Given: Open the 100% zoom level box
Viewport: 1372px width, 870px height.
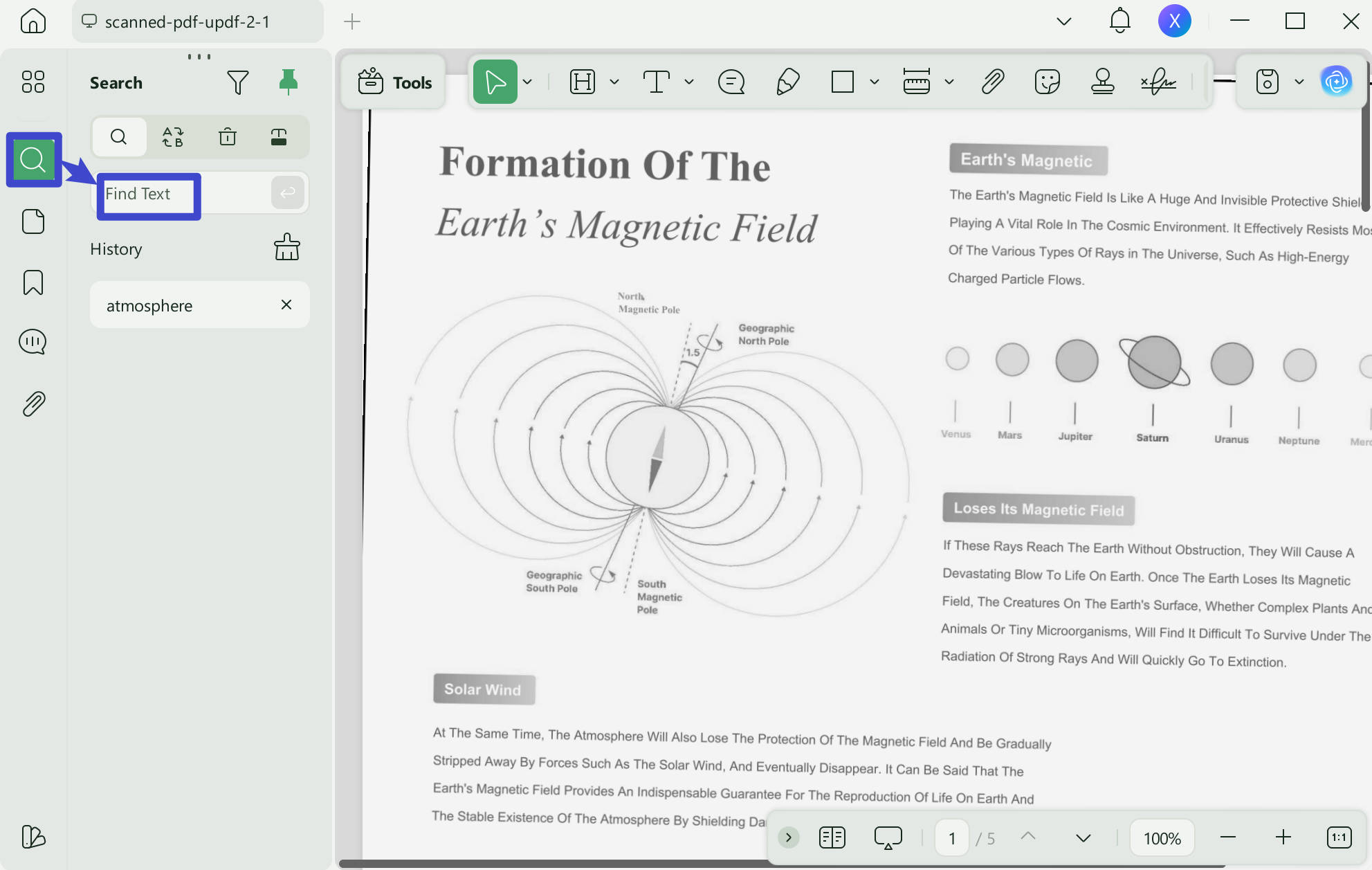Looking at the screenshot, I should [x=1162, y=838].
